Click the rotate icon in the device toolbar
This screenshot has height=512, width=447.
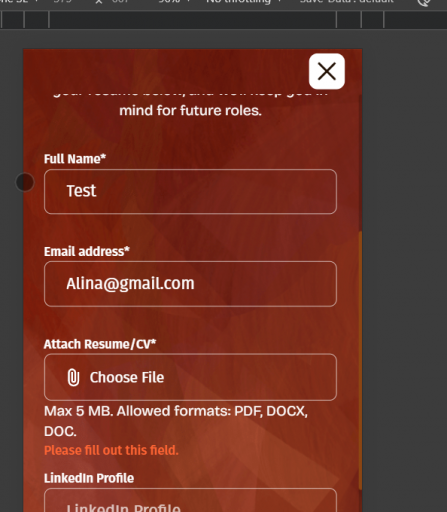point(424,2)
